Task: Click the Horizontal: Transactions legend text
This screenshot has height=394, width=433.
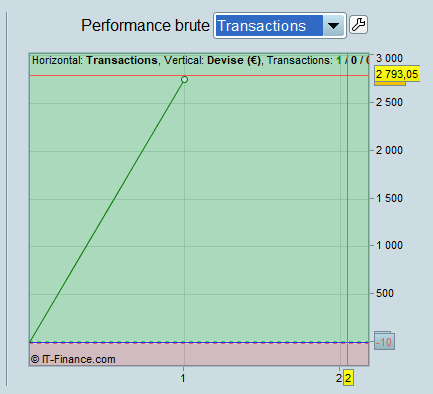Action: click(x=95, y=60)
